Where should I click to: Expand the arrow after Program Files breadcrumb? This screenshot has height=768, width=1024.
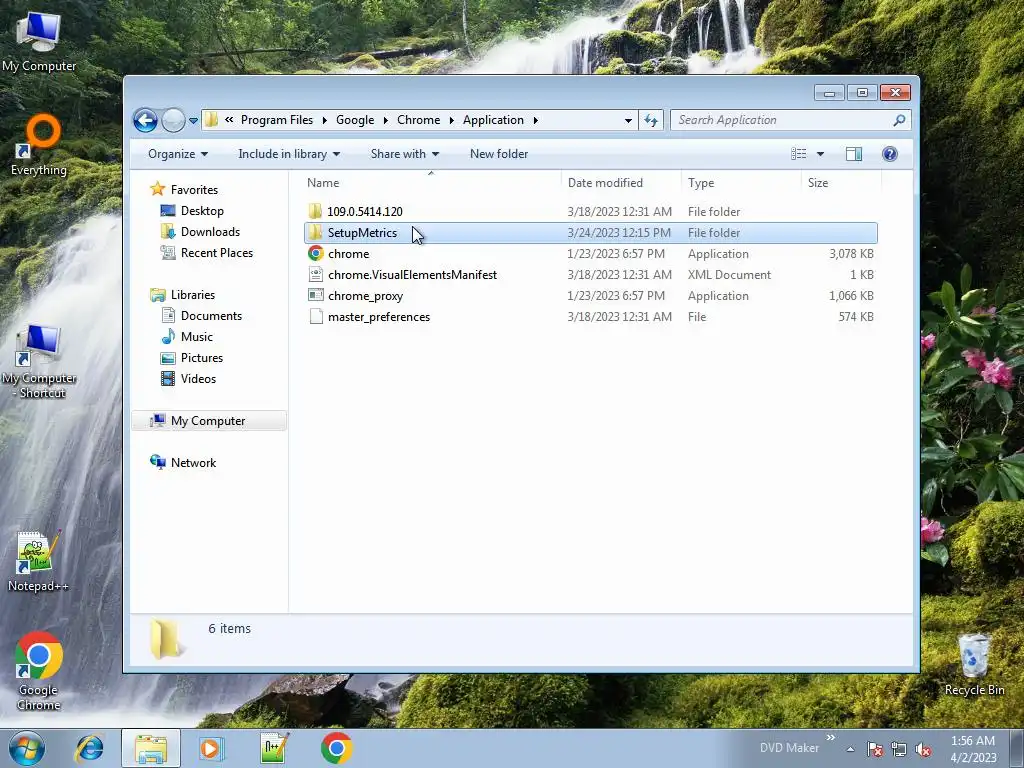tap(325, 120)
